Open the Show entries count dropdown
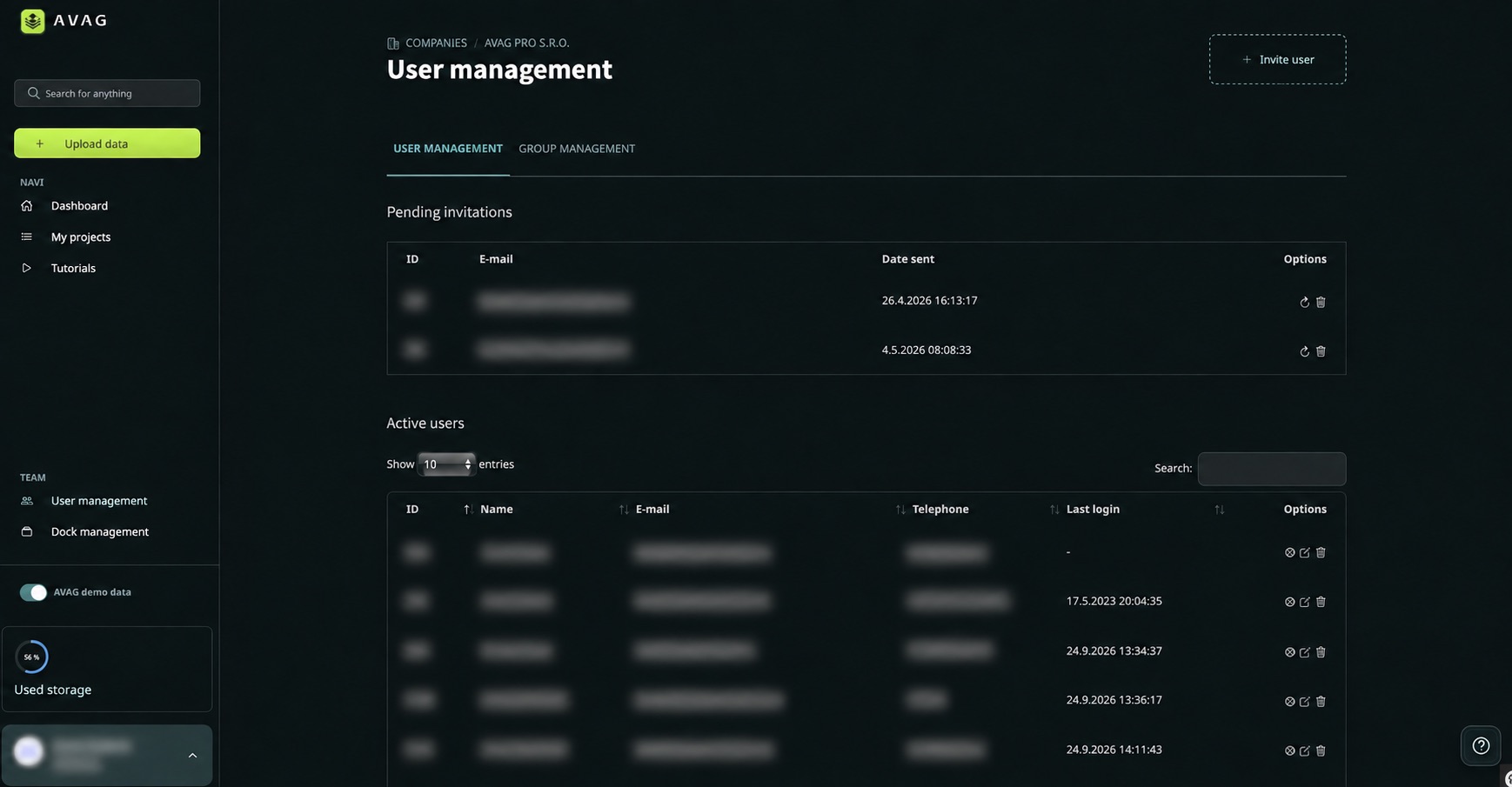The image size is (1512, 787). coord(446,464)
